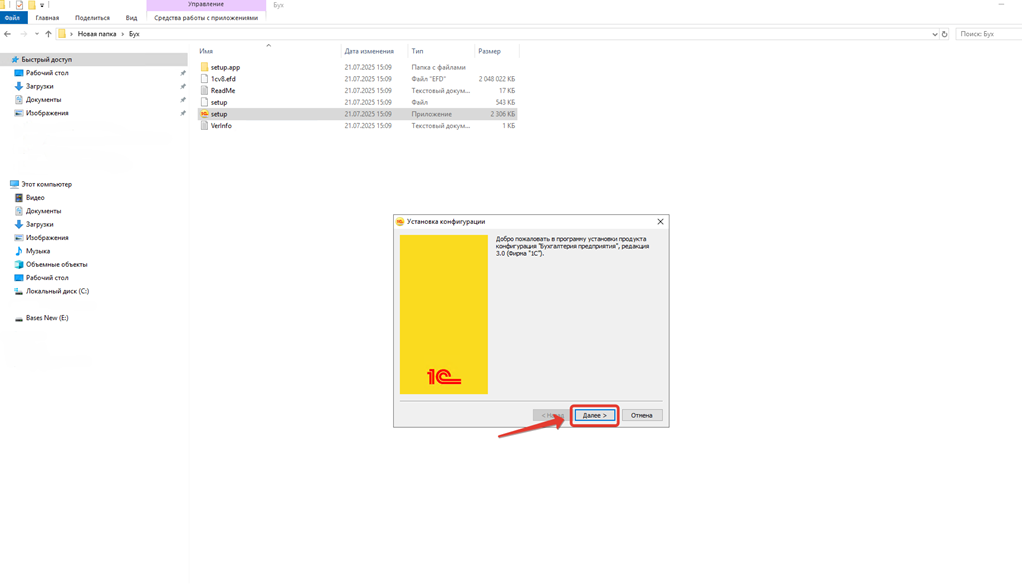Image resolution: width=1022 pixels, height=584 pixels.
Task: Select the setup application 1C icon
Action: (204, 114)
